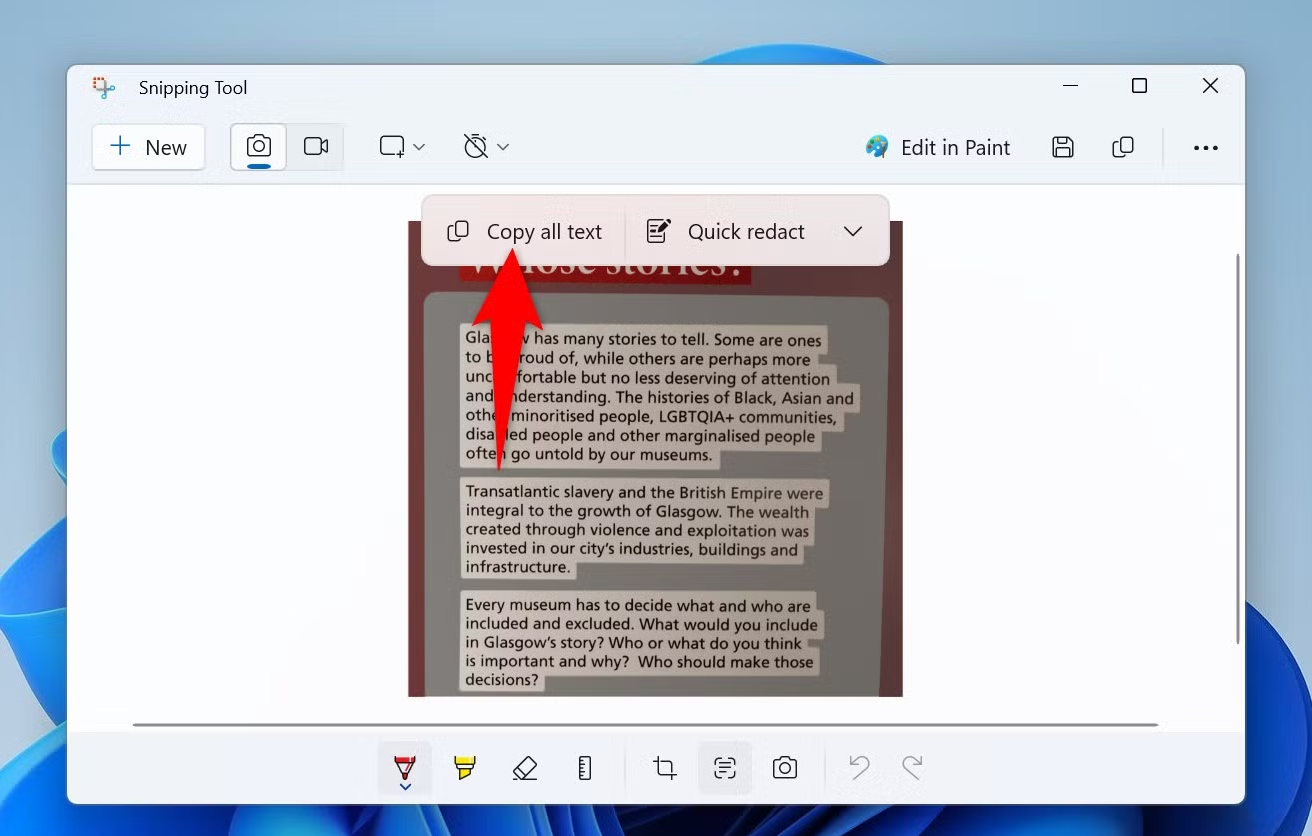The width and height of the screenshot is (1312, 836).
Task: Switch to Snip screenshot mode
Action: 259,147
